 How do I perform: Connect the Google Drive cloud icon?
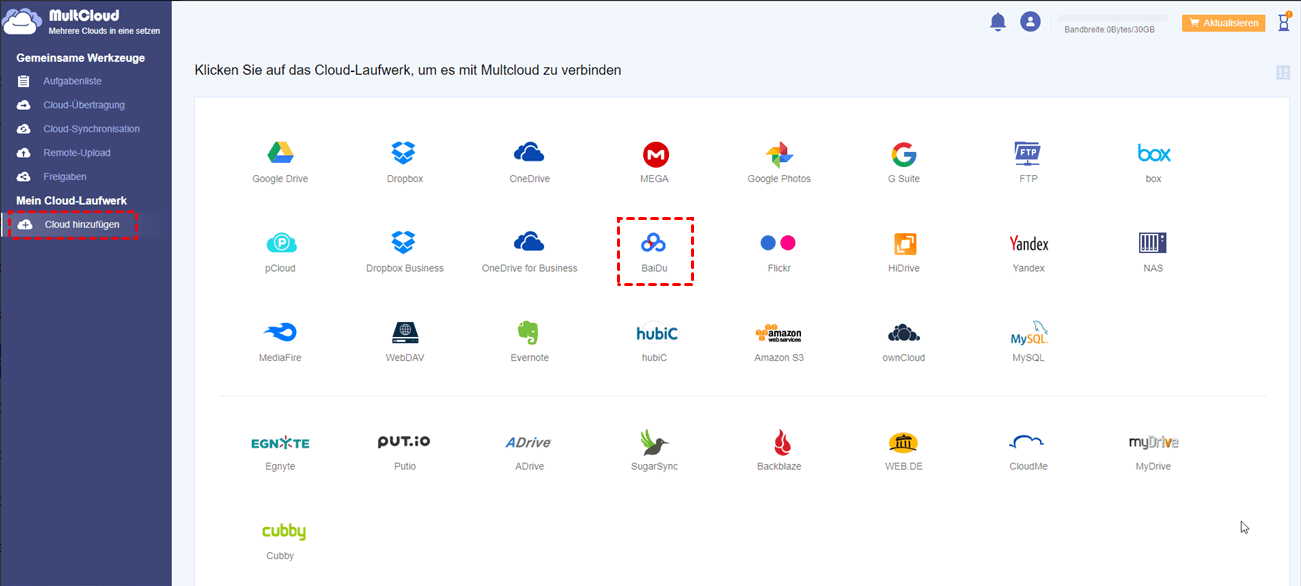click(x=280, y=153)
